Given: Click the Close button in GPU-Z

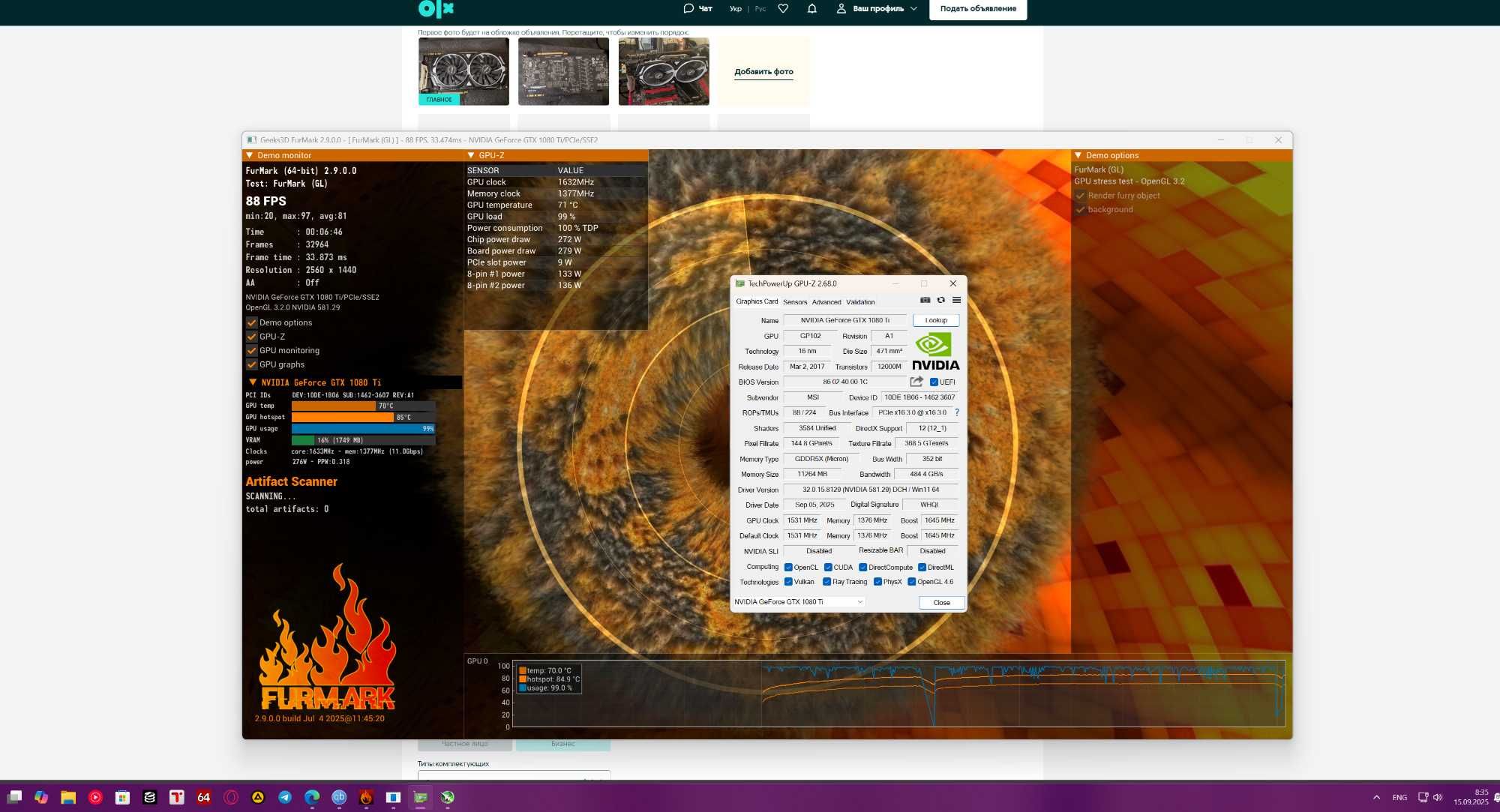Looking at the screenshot, I should click(941, 603).
